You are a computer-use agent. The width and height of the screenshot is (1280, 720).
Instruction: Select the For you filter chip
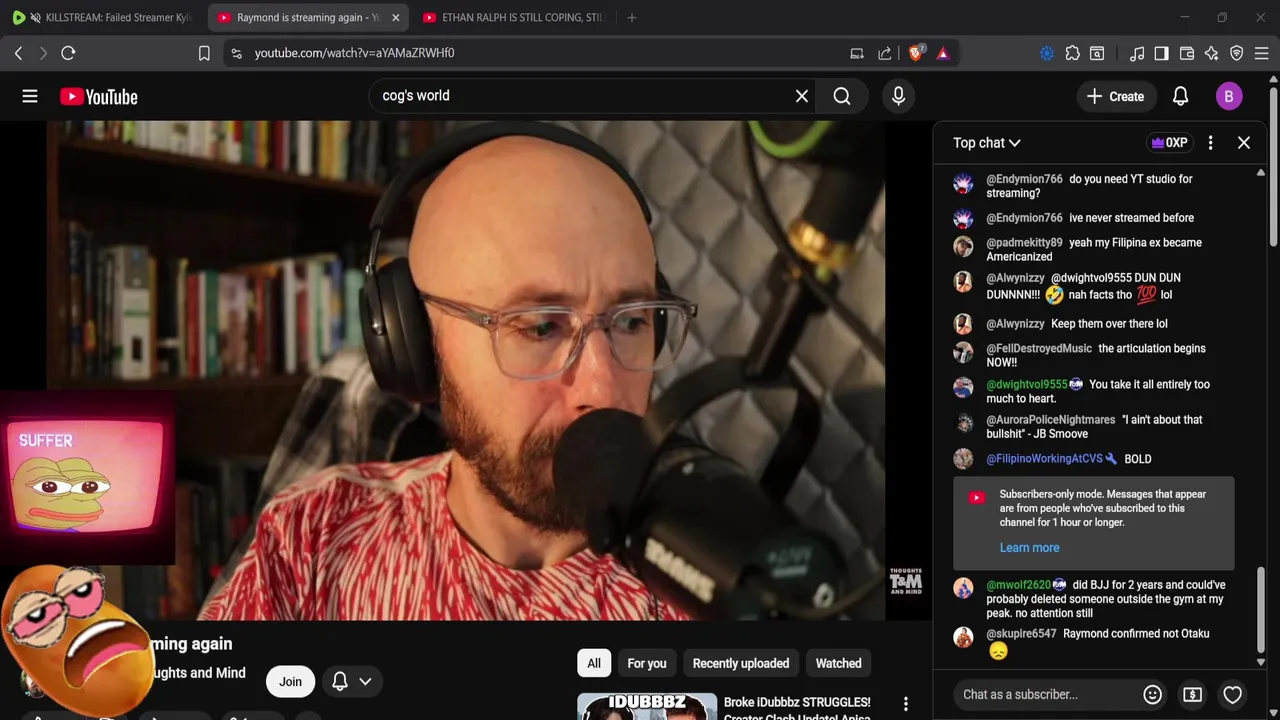point(647,663)
